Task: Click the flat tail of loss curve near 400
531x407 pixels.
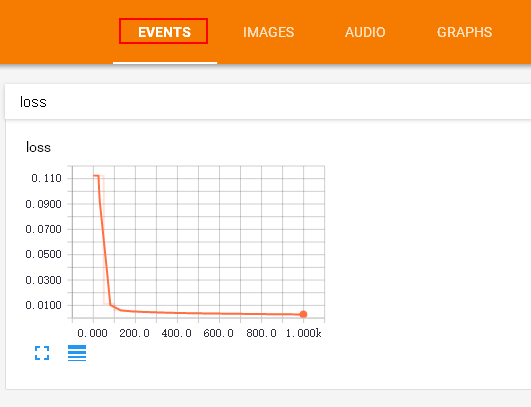Action: pyautogui.click(x=177, y=313)
